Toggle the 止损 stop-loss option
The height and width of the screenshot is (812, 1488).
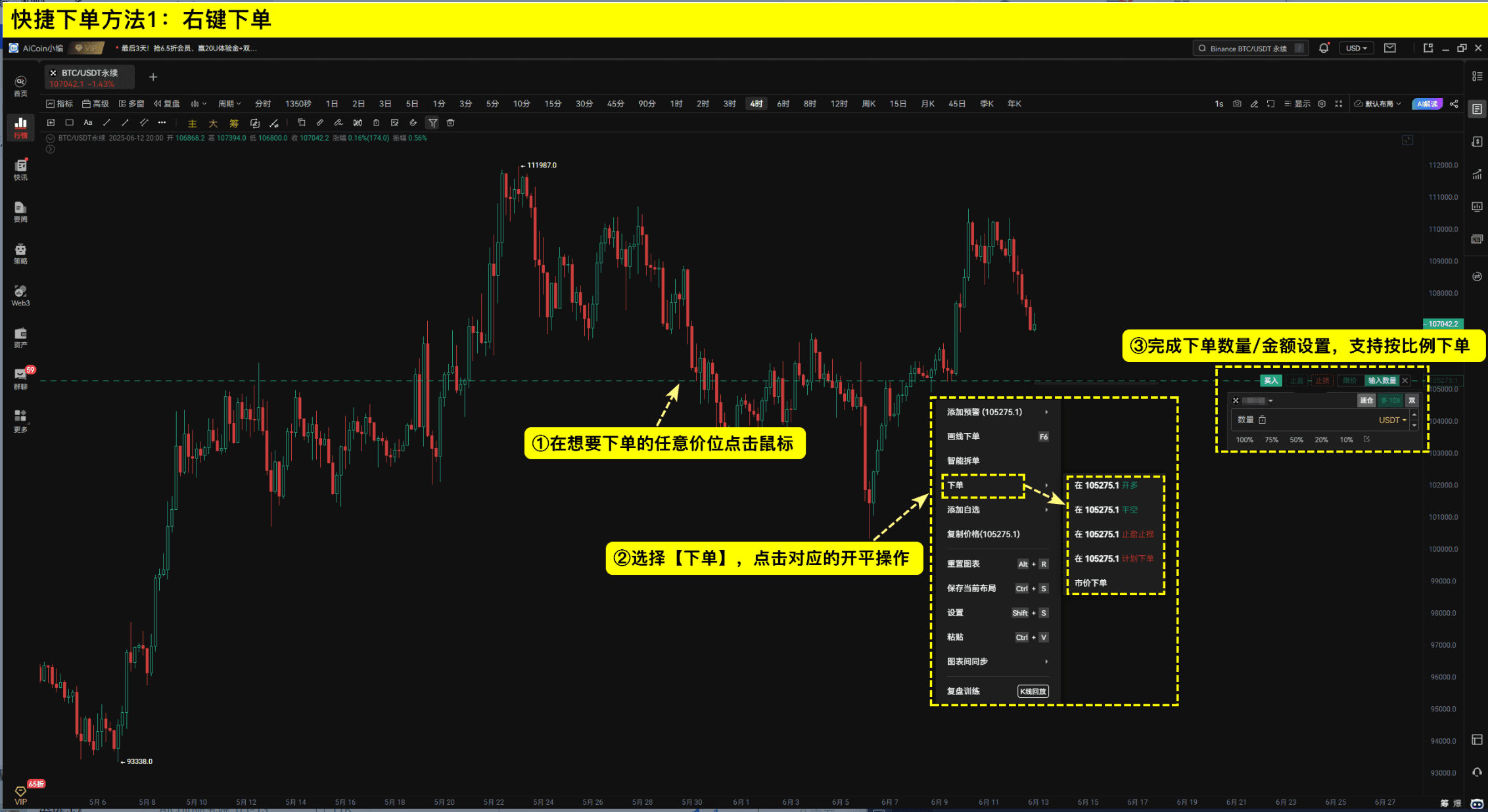tap(1322, 380)
